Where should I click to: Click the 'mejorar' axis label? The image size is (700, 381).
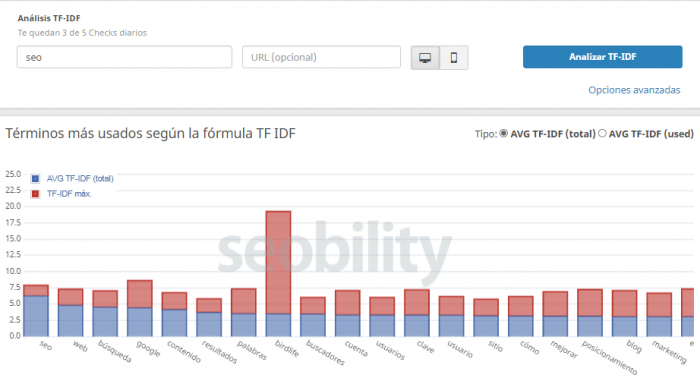point(564,349)
